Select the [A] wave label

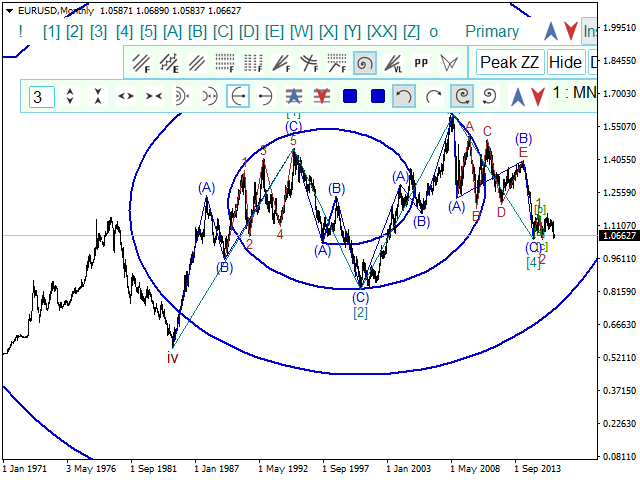172,31
